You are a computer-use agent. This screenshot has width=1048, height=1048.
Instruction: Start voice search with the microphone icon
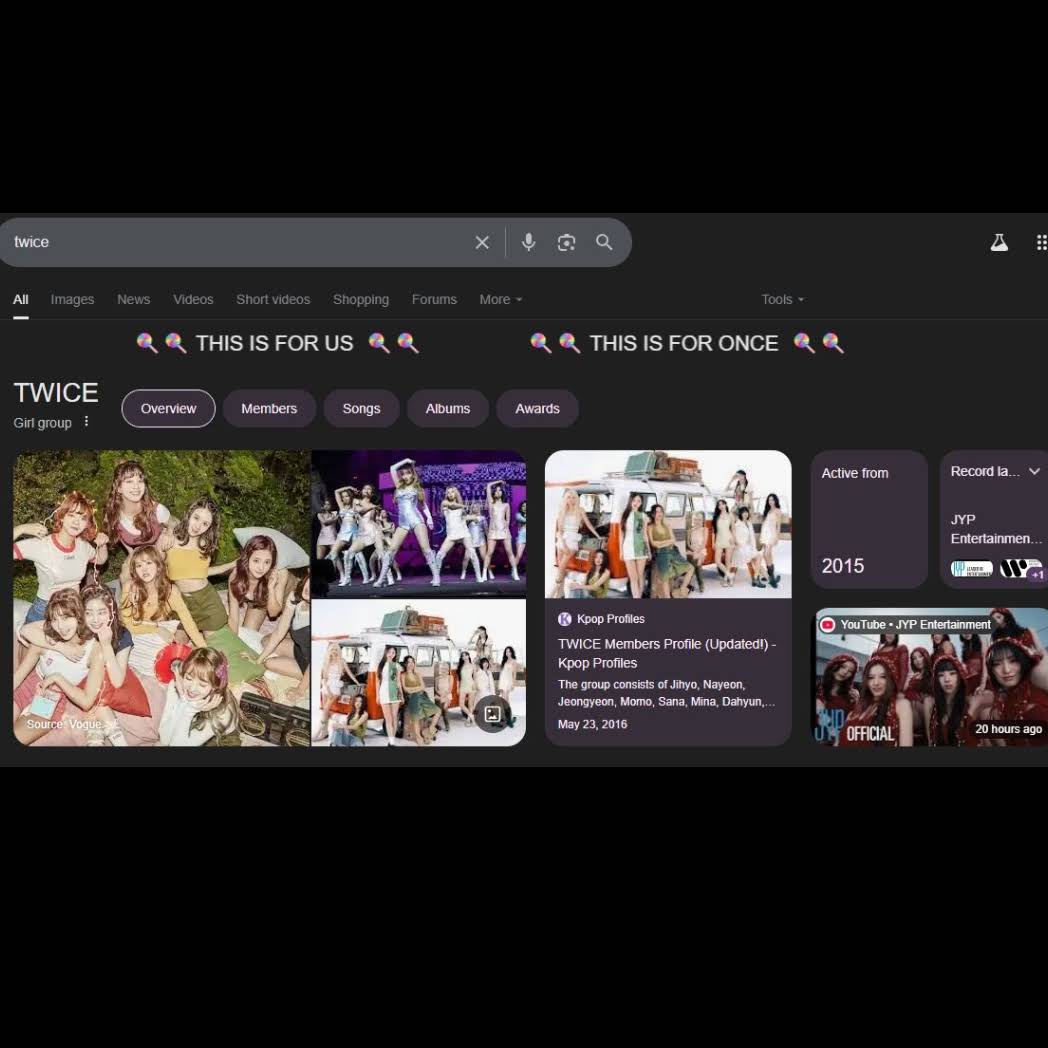pos(529,242)
